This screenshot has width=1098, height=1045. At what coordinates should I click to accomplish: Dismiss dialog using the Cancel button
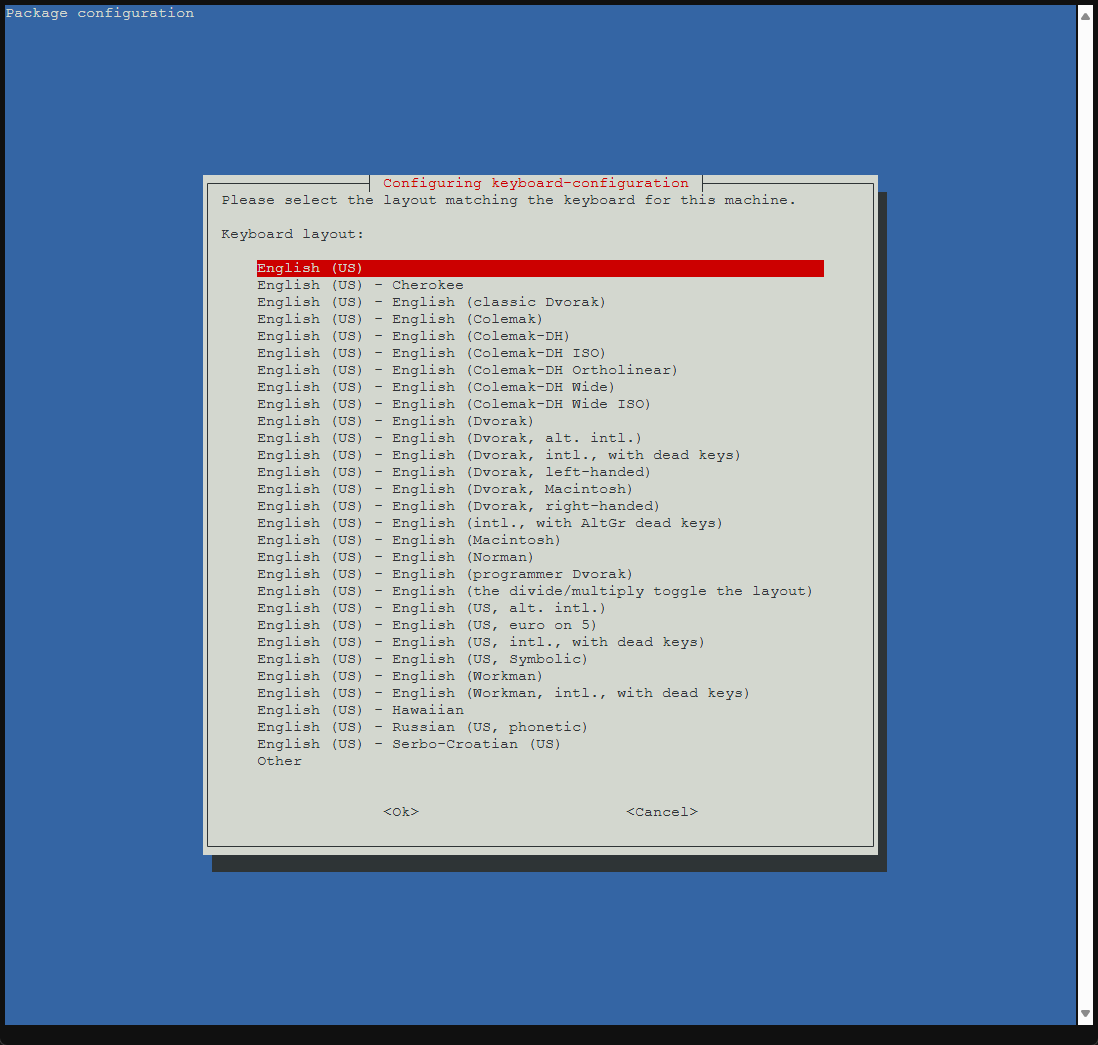[x=662, y=811]
